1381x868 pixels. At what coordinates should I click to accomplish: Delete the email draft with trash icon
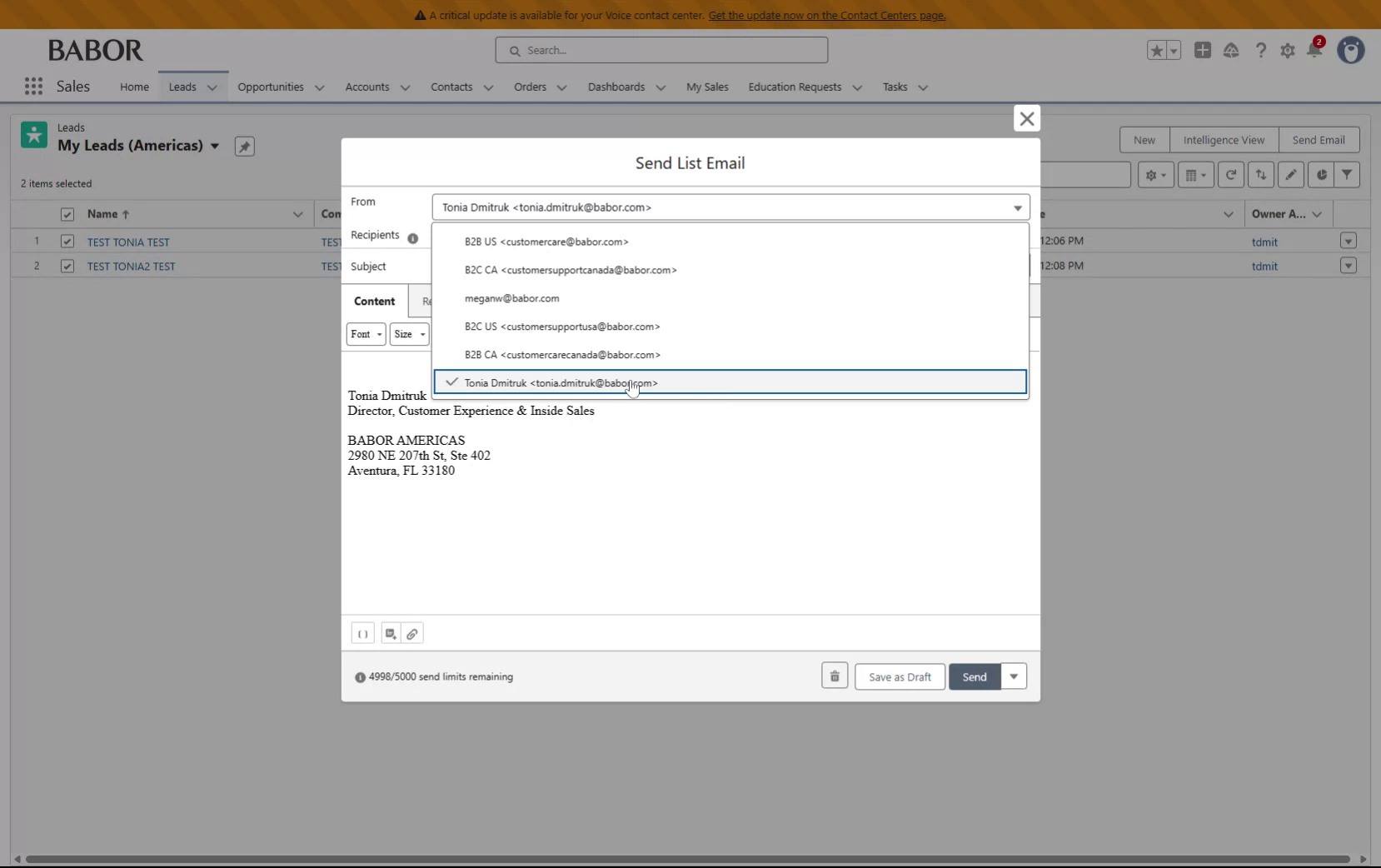tap(834, 676)
